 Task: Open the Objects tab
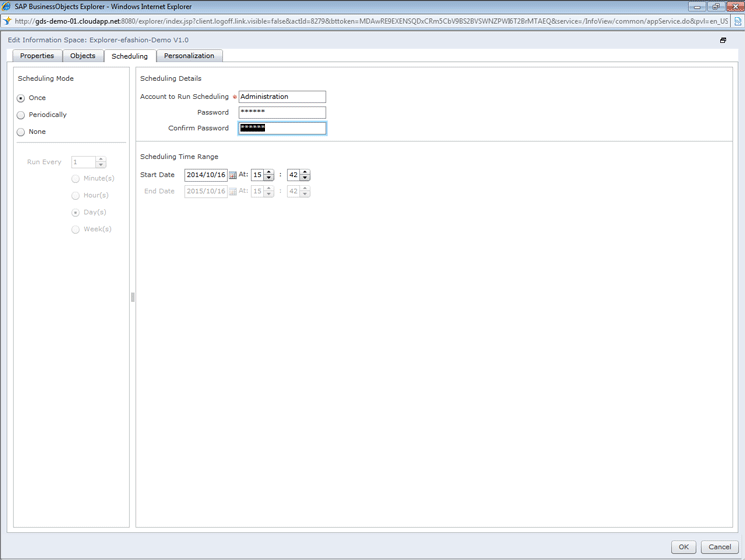coord(83,56)
